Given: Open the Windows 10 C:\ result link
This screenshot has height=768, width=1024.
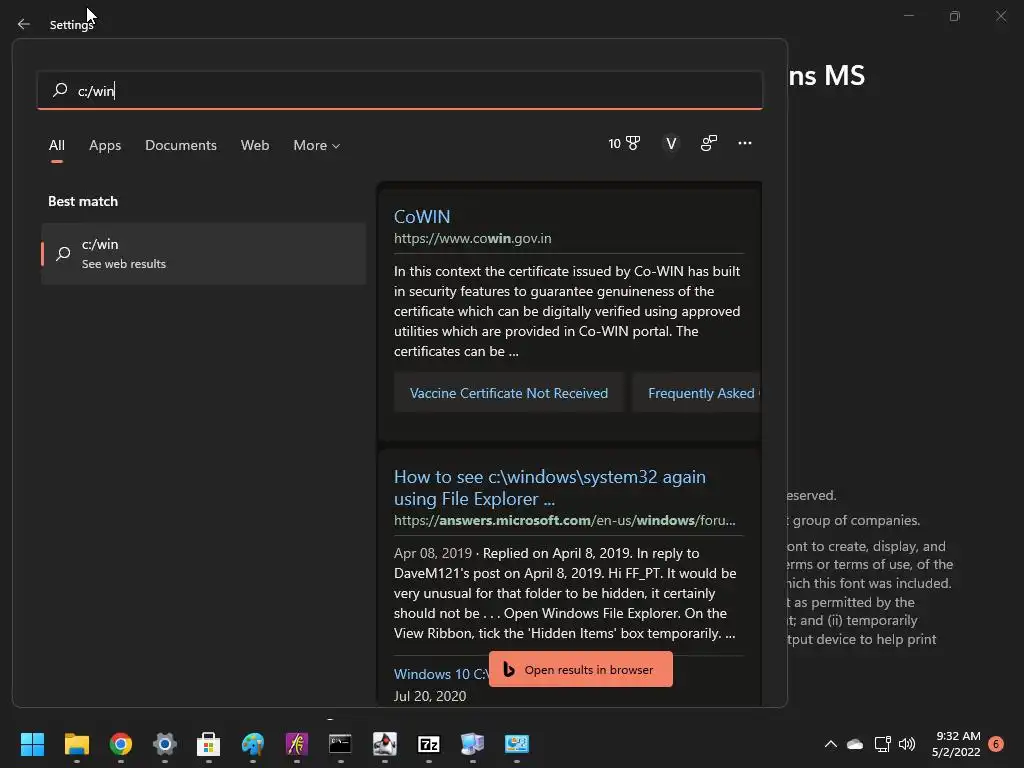Looking at the screenshot, I should (441, 674).
